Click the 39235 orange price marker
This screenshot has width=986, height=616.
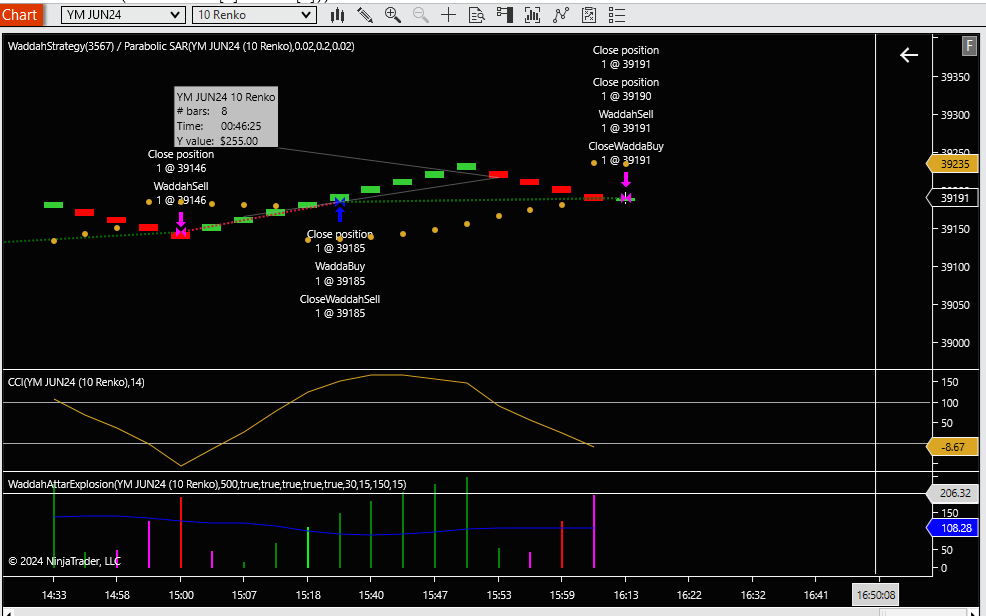(956, 164)
